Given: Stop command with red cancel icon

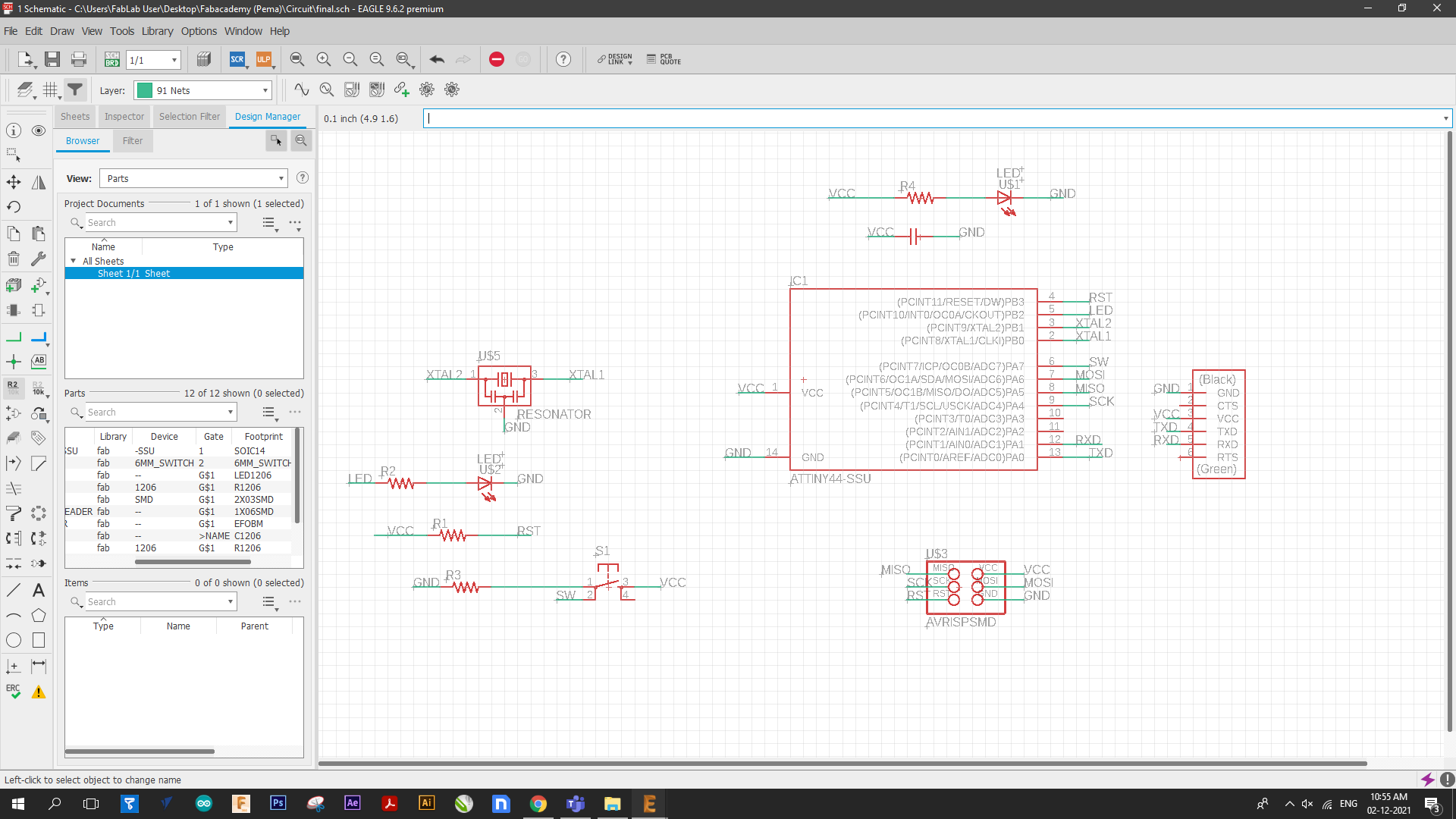Looking at the screenshot, I should [x=497, y=59].
